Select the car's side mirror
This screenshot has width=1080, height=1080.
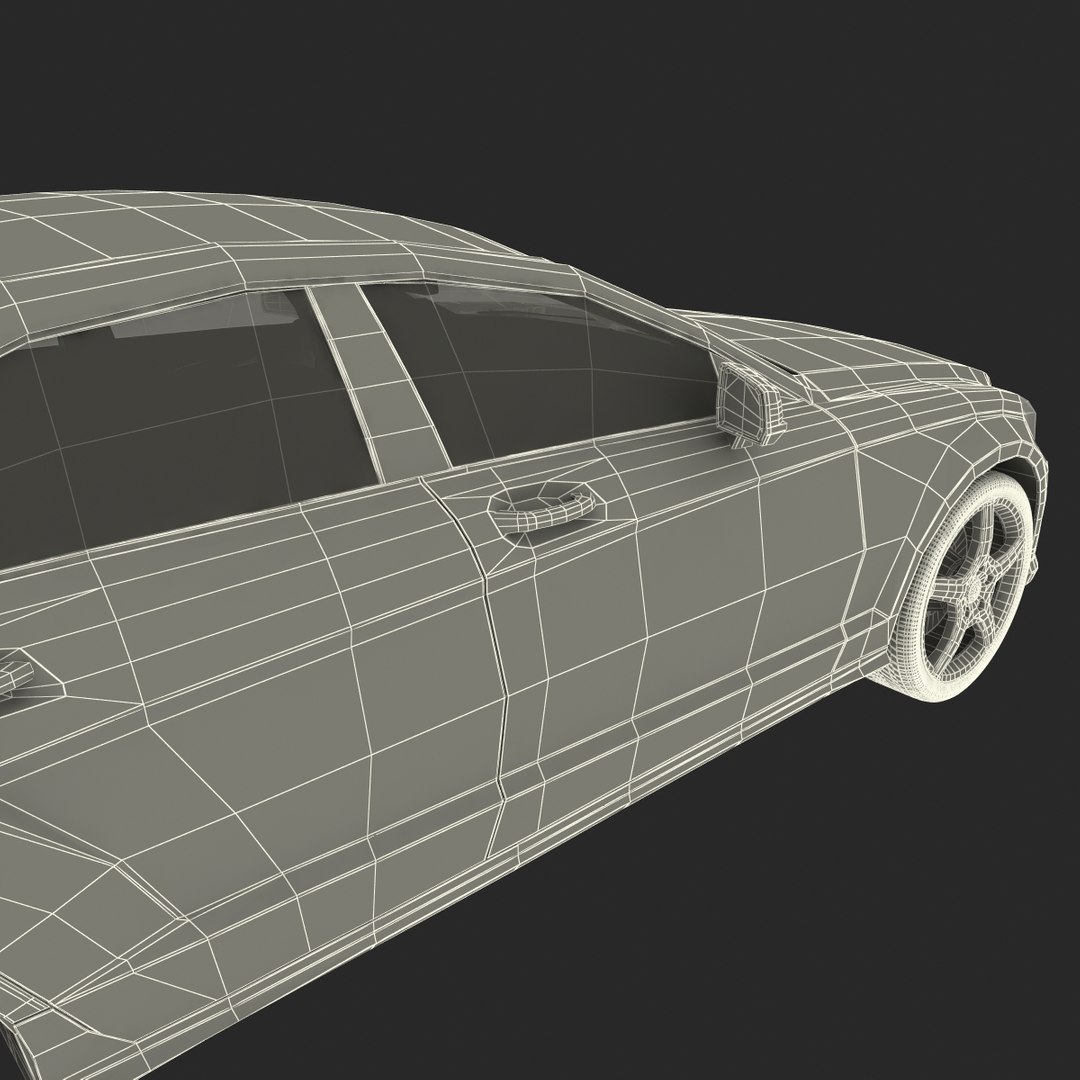751,406
